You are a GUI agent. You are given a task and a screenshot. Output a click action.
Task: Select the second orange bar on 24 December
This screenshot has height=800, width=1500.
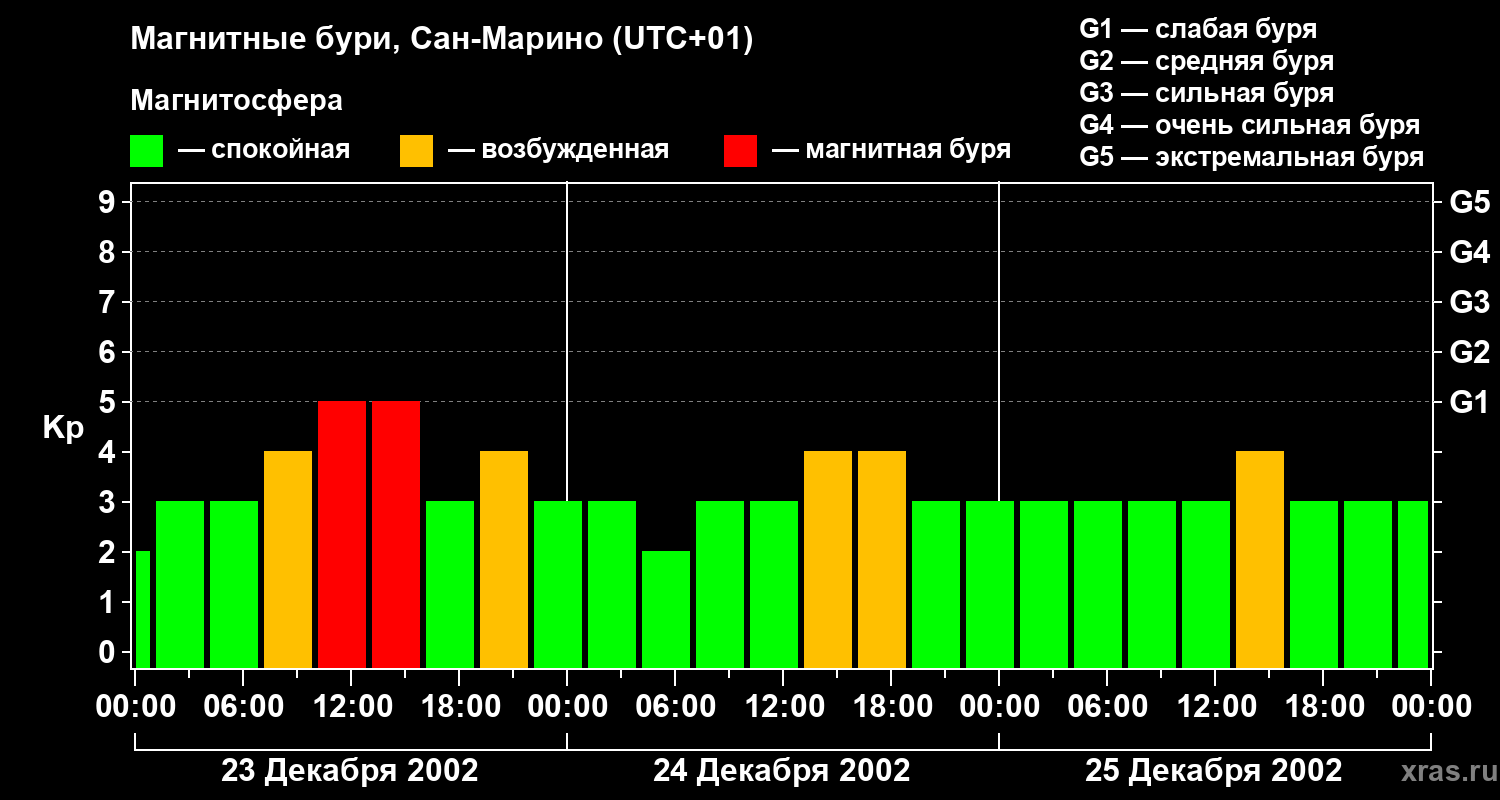tap(882, 559)
